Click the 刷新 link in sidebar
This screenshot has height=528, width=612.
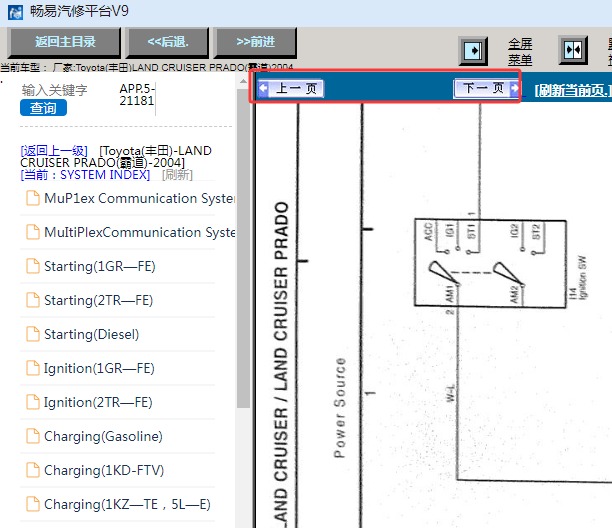177,174
